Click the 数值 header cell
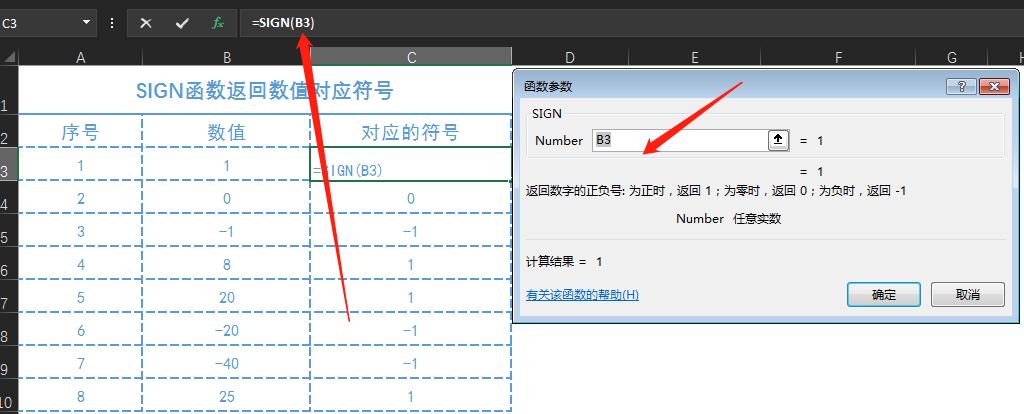This screenshot has width=1024, height=414. [x=227, y=131]
